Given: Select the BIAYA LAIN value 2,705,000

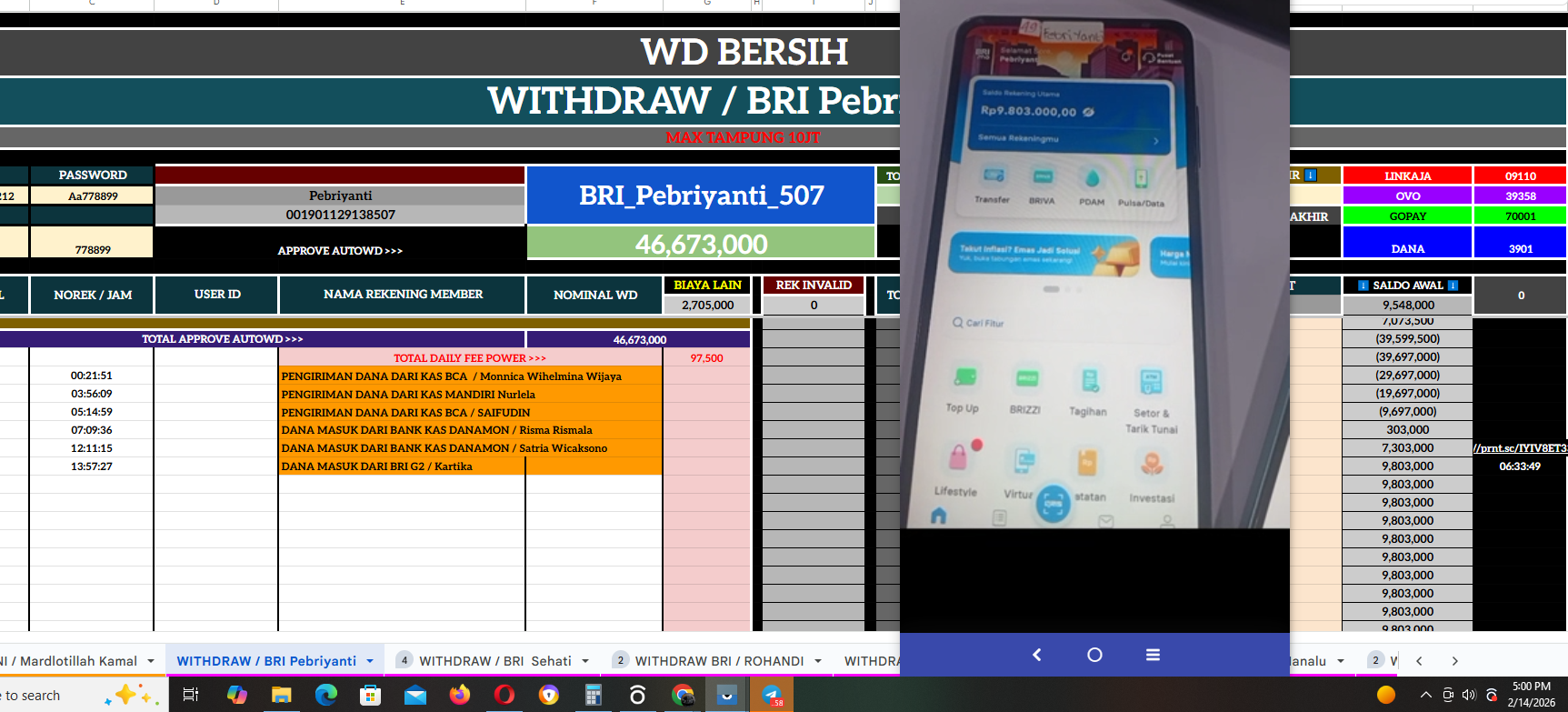Looking at the screenshot, I should click(707, 305).
